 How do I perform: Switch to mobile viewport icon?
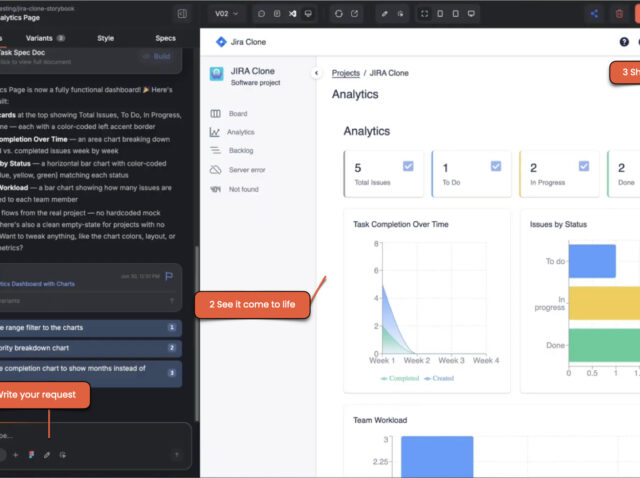(x=440, y=14)
